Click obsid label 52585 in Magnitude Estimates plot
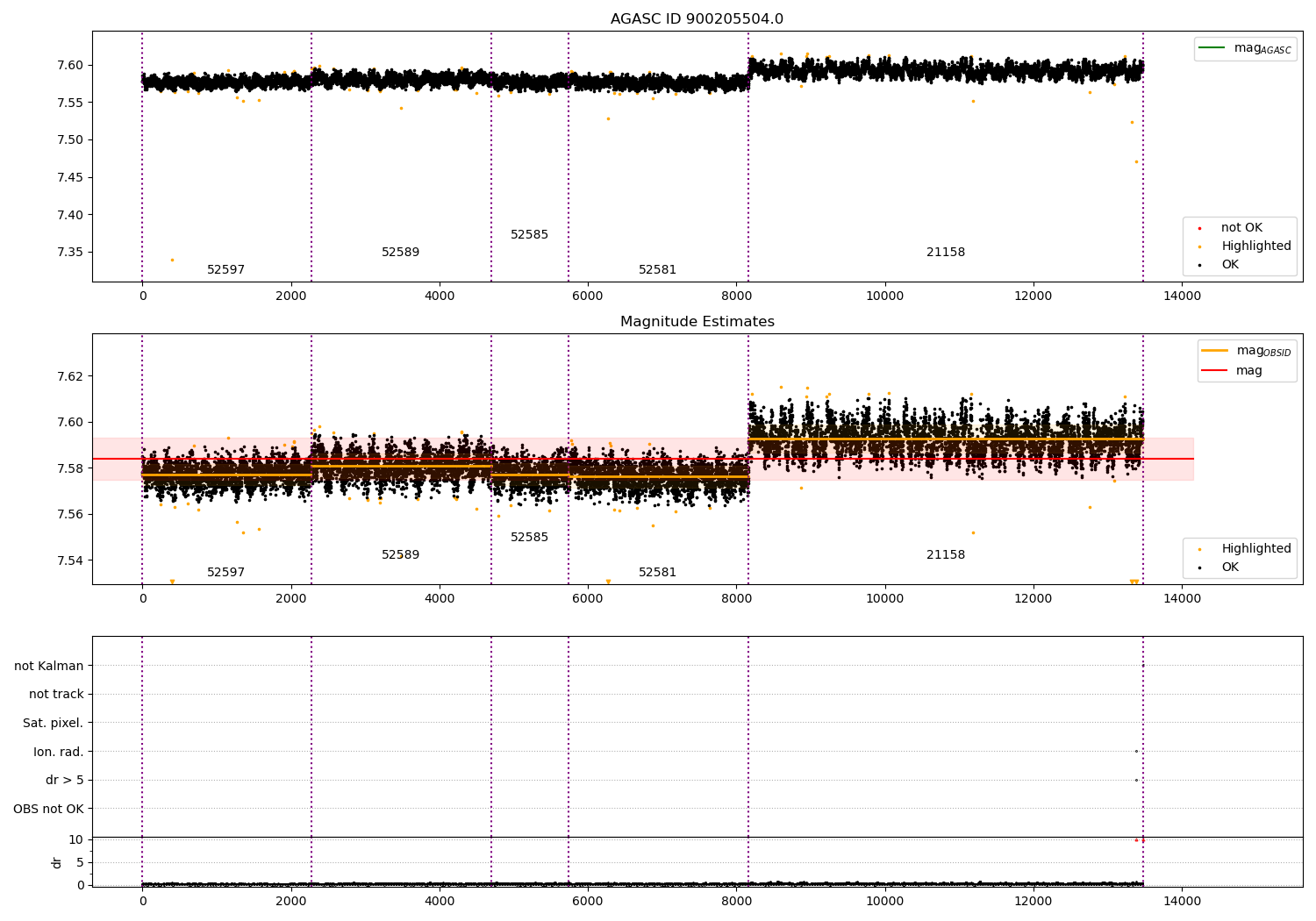Image resolution: width=1316 pixels, height=921 pixels. click(x=529, y=538)
